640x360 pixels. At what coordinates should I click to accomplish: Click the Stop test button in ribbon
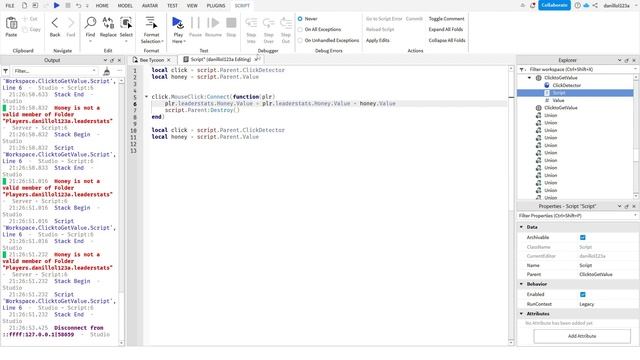click(231, 23)
